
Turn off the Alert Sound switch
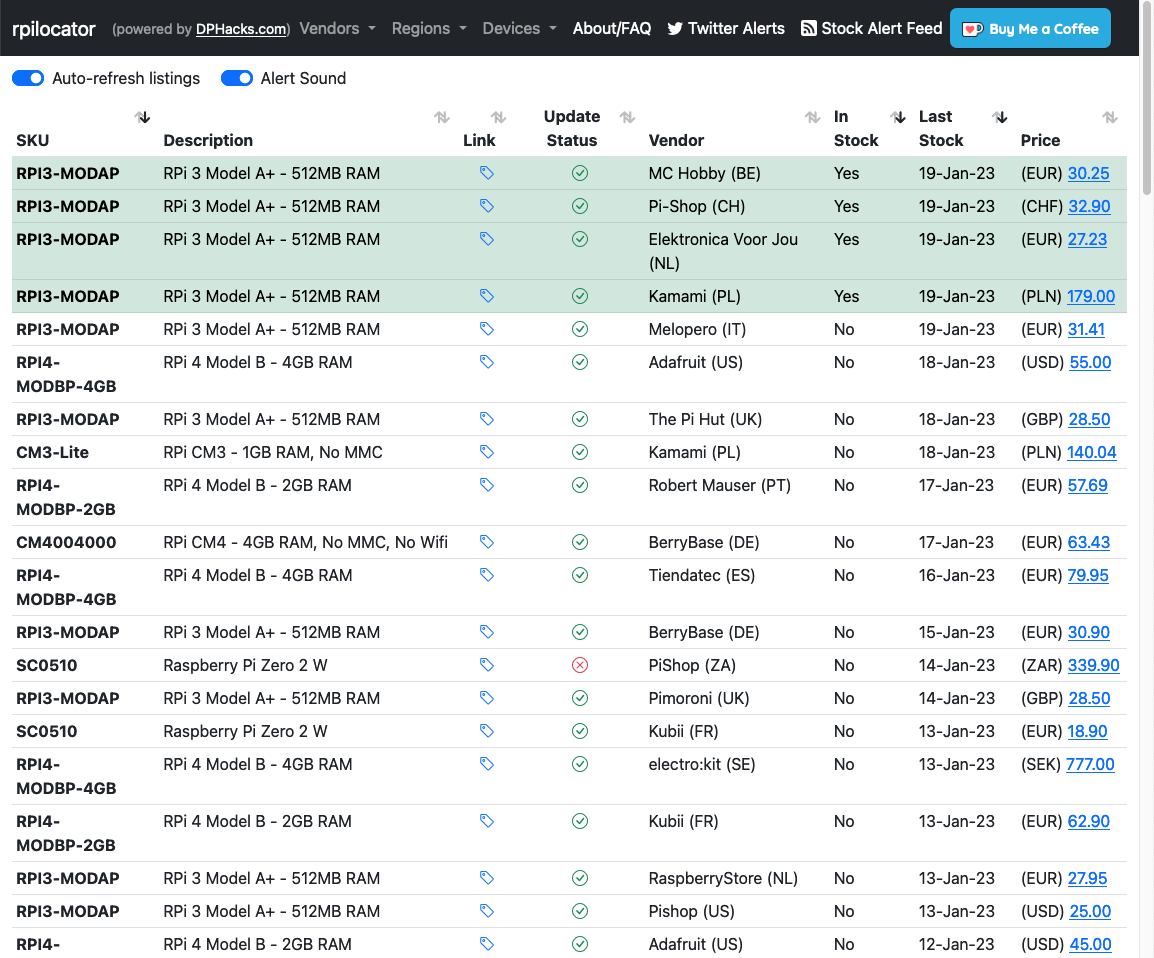pos(237,78)
